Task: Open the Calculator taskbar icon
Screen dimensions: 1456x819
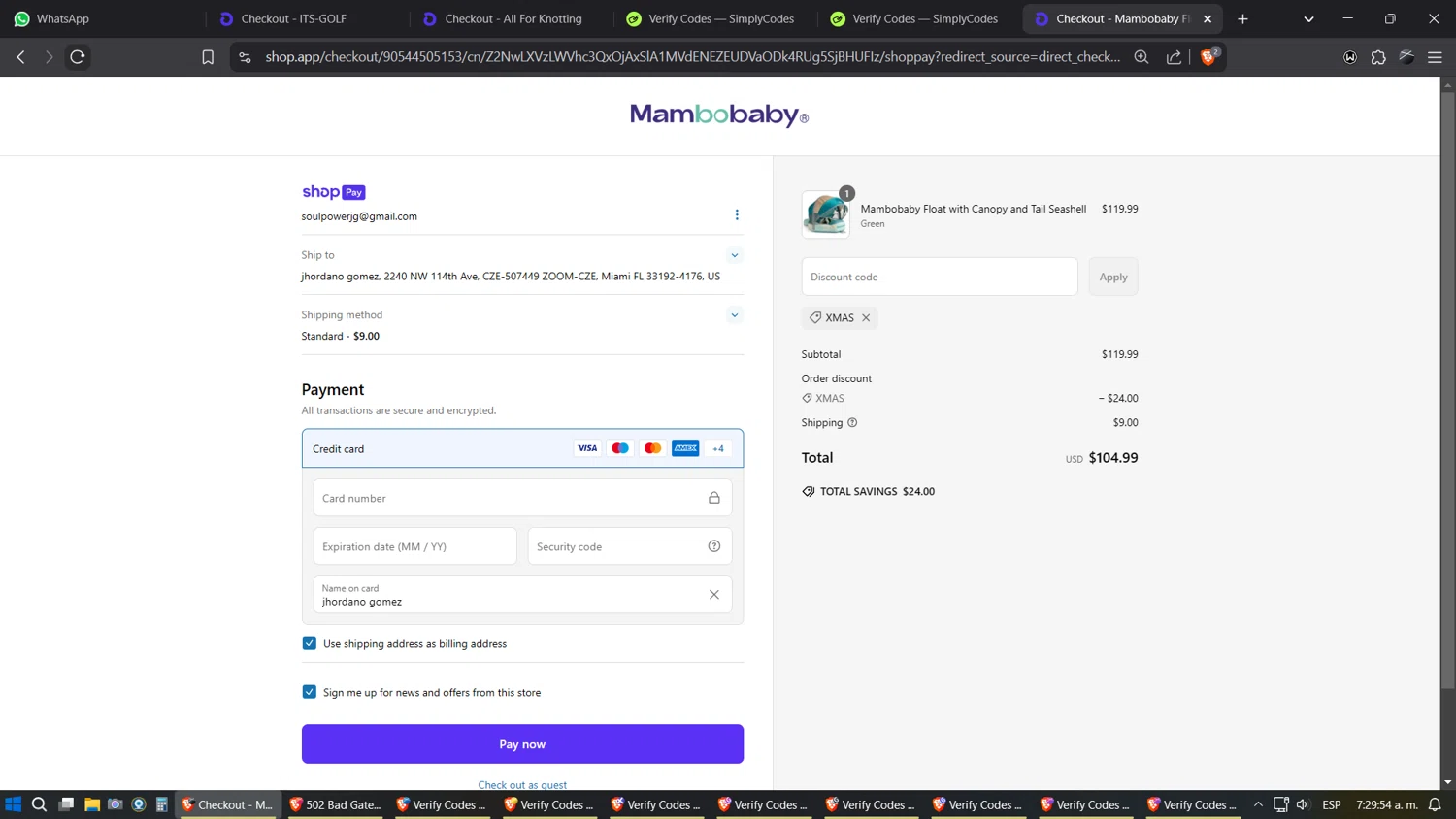Action: point(162,804)
